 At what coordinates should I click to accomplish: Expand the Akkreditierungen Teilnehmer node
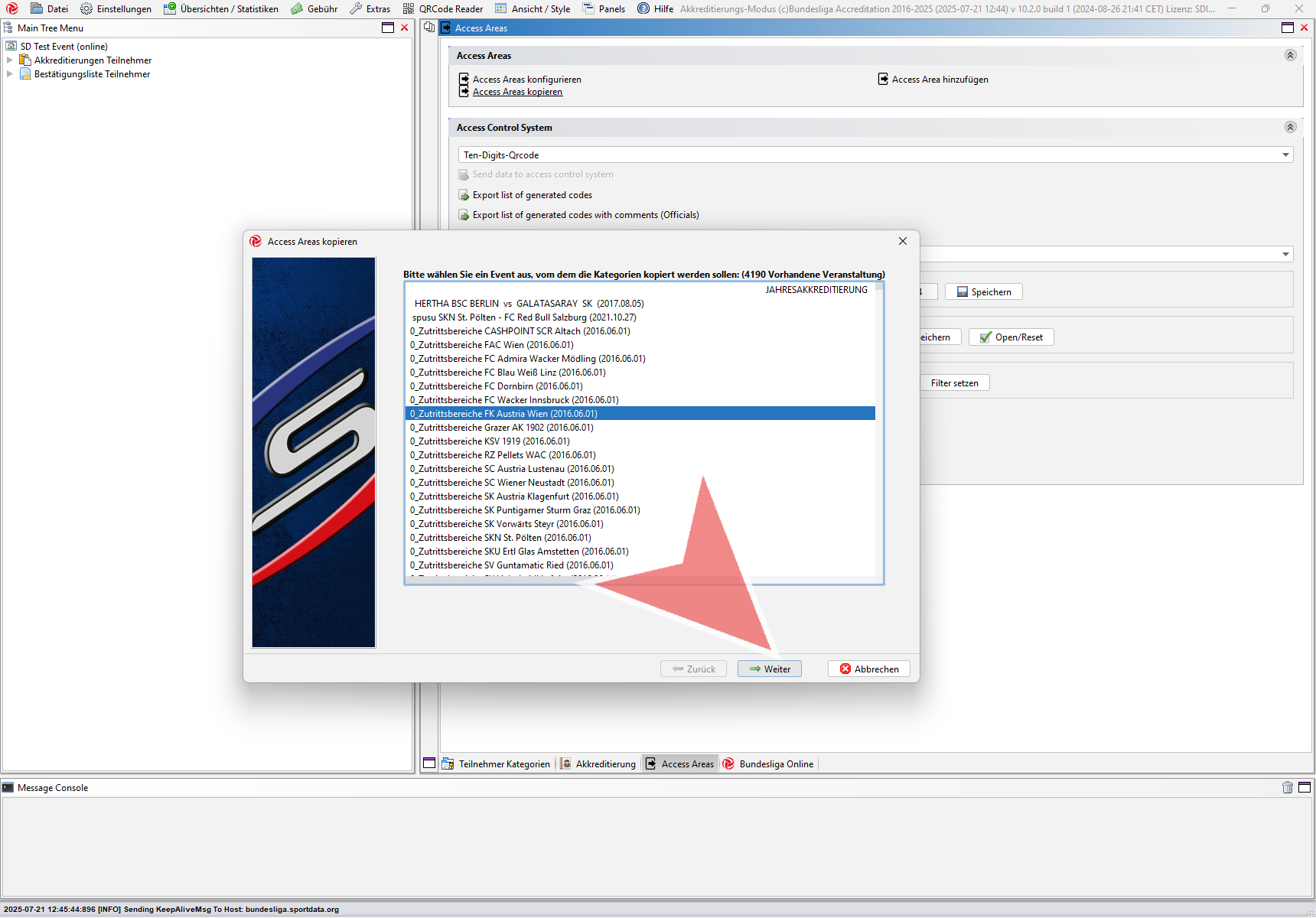pos(9,60)
